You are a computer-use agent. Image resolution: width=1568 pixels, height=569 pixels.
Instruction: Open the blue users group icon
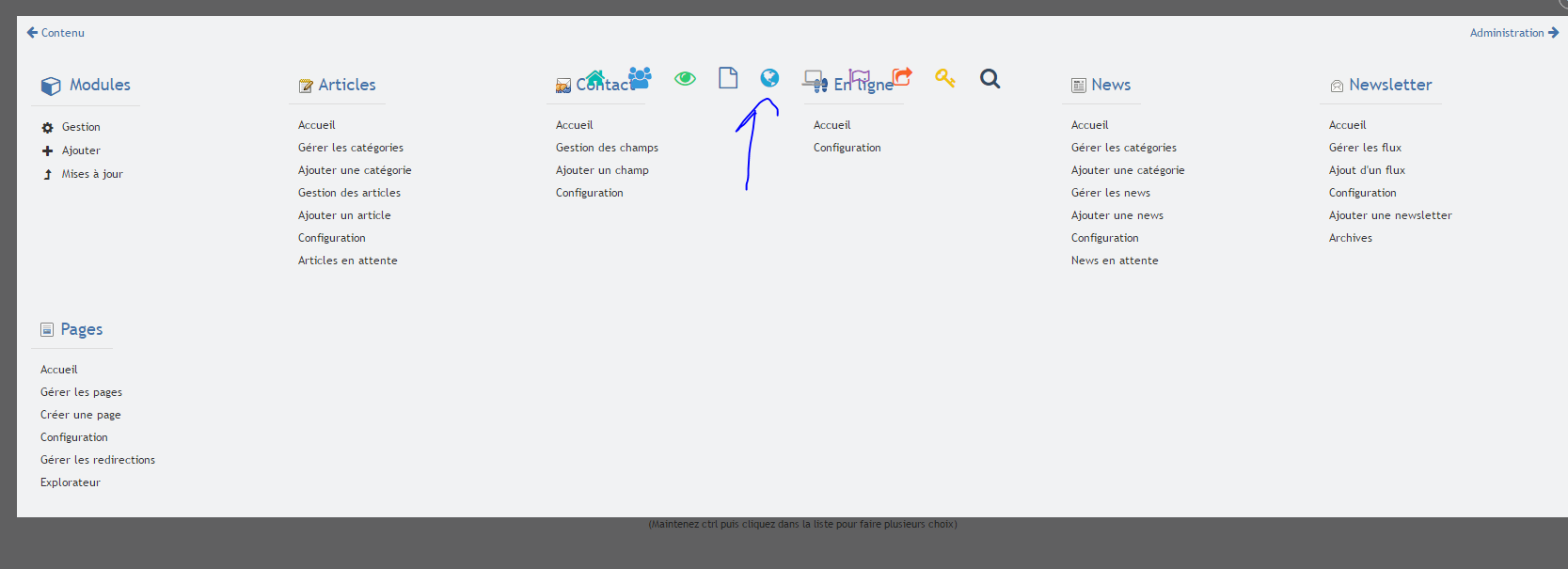tap(640, 77)
